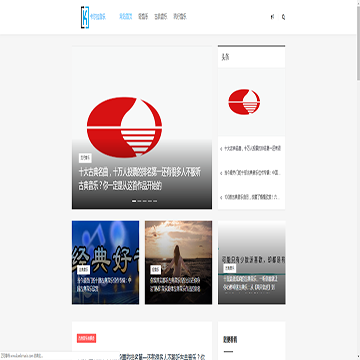Select the blue highlighted navigation menu item

pyautogui.click(x=126, y=17)
